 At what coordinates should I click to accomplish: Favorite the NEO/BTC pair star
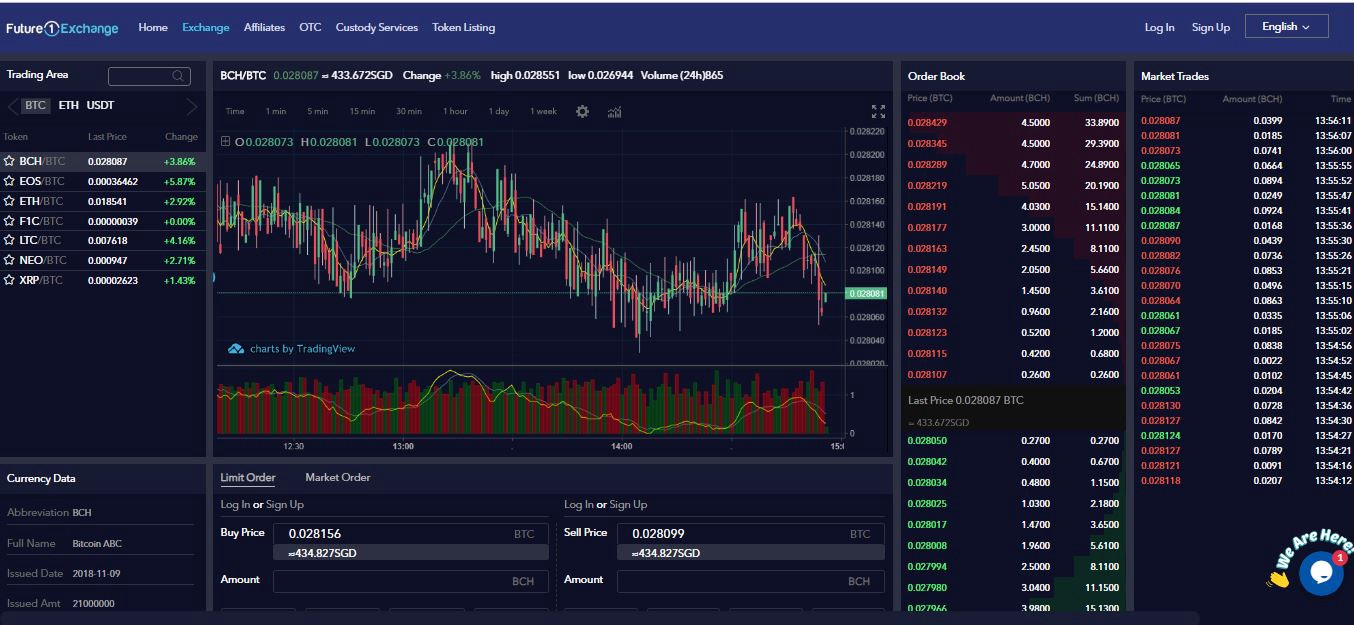pyautogui.click(x=9, y=260)
